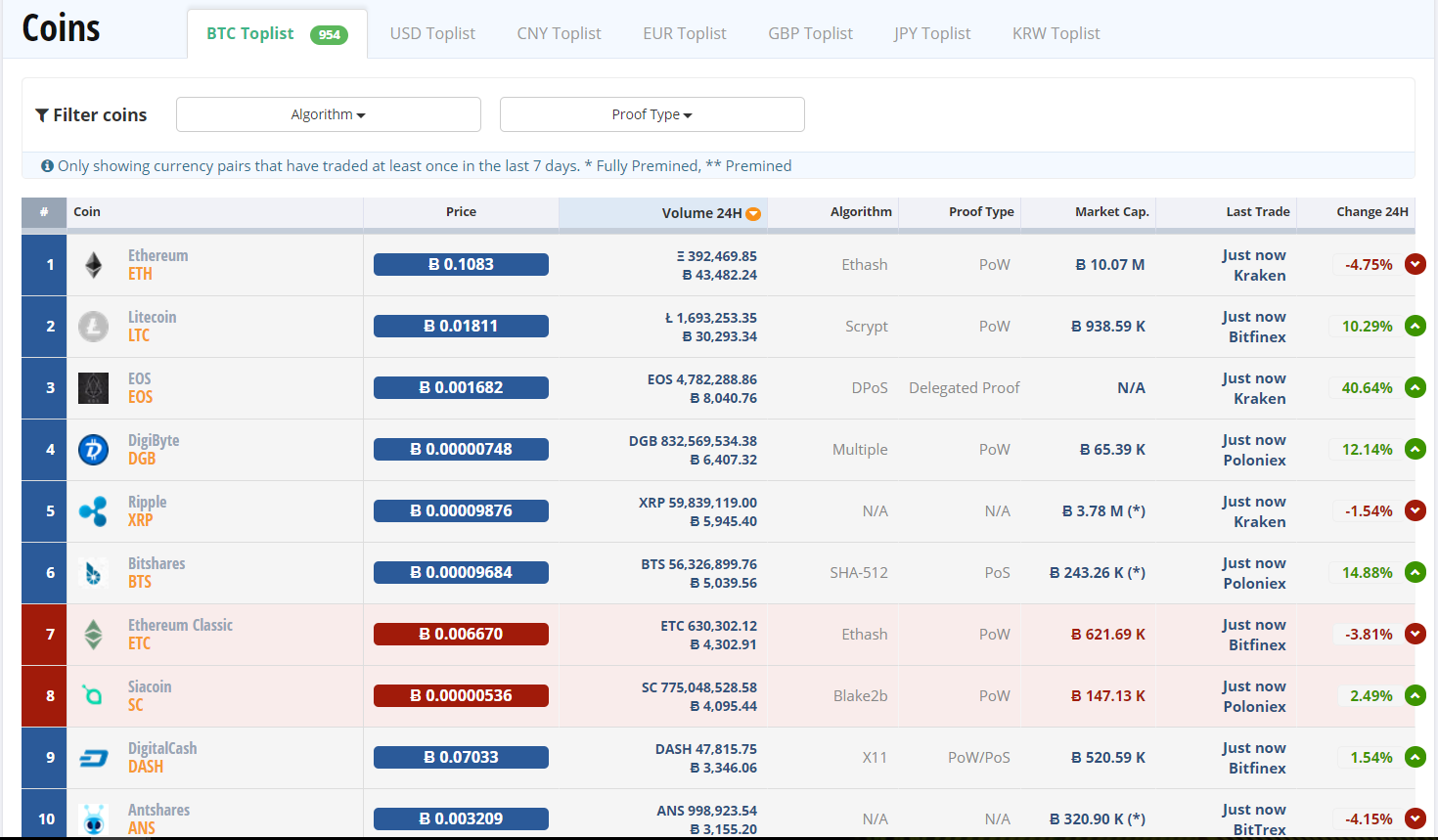Click the EOS price Ƀ 0.001682 button
This screenshot has height=840, width=1438.
tap(461, 387)
